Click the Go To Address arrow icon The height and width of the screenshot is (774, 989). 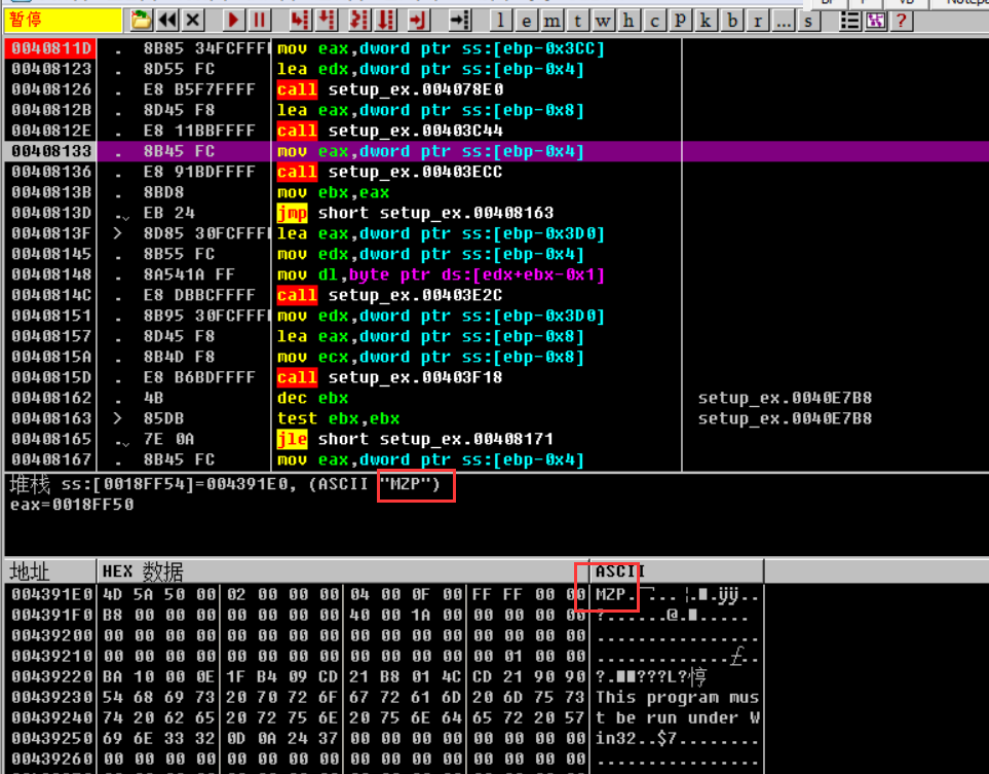(x=460, y=20)
